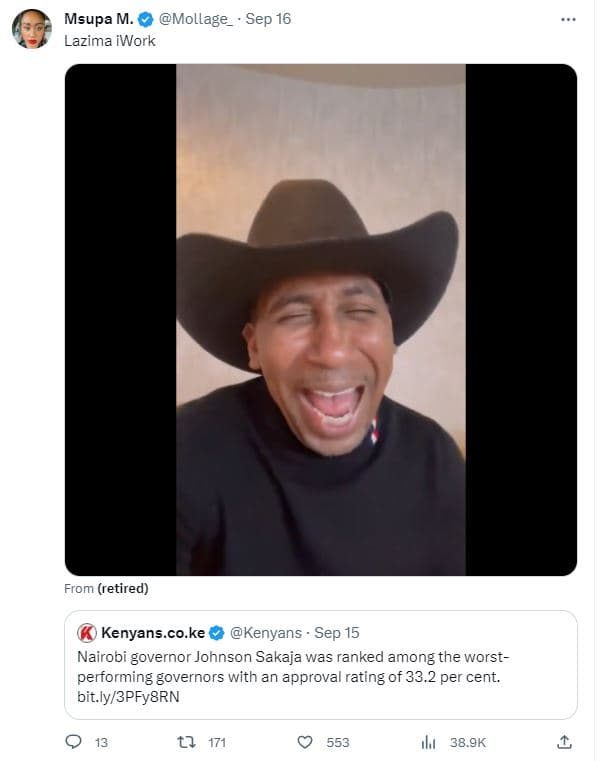View analytics via the bar chart icon
Viewport: 603px width, 761px height.
point(429,742)
